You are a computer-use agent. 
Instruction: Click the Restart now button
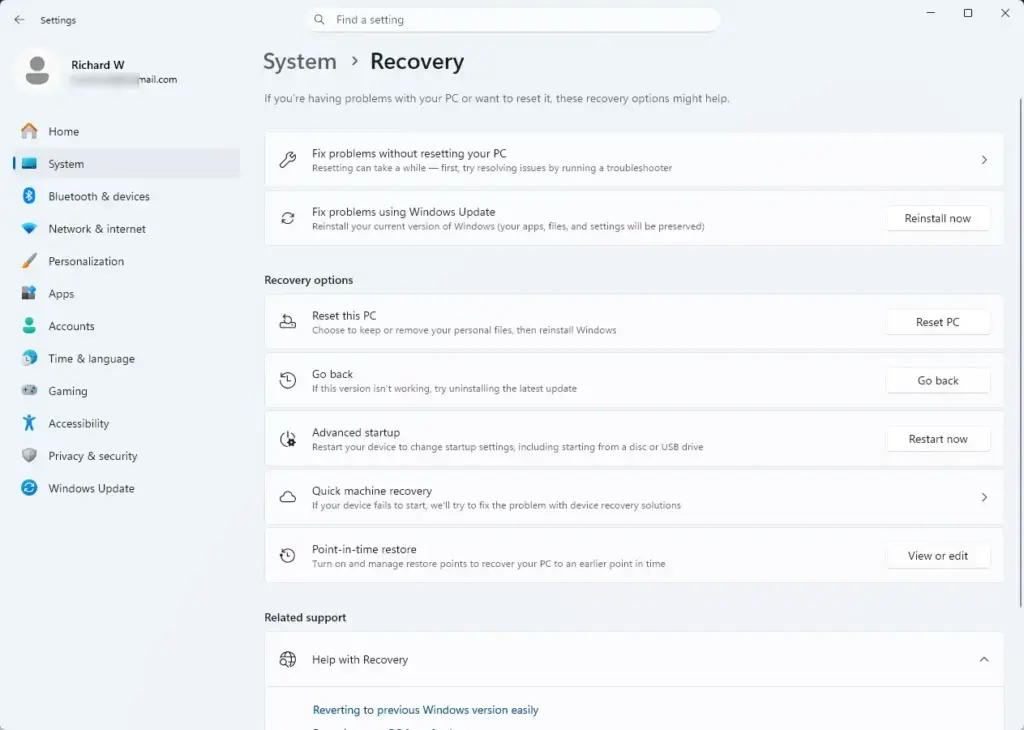tap(937, 439)
